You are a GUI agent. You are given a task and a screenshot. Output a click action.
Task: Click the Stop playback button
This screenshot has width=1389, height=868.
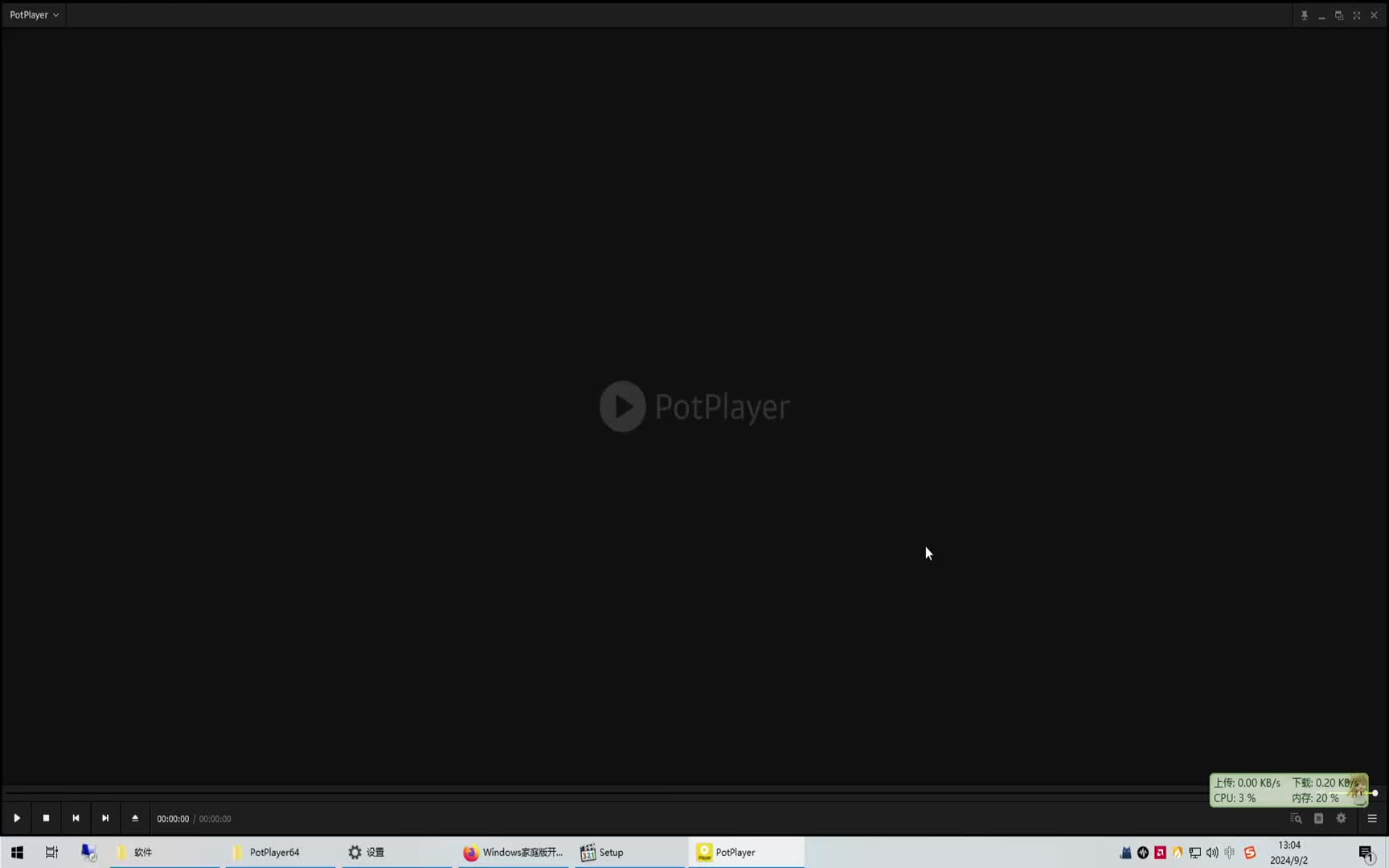(x=46, y=818)
